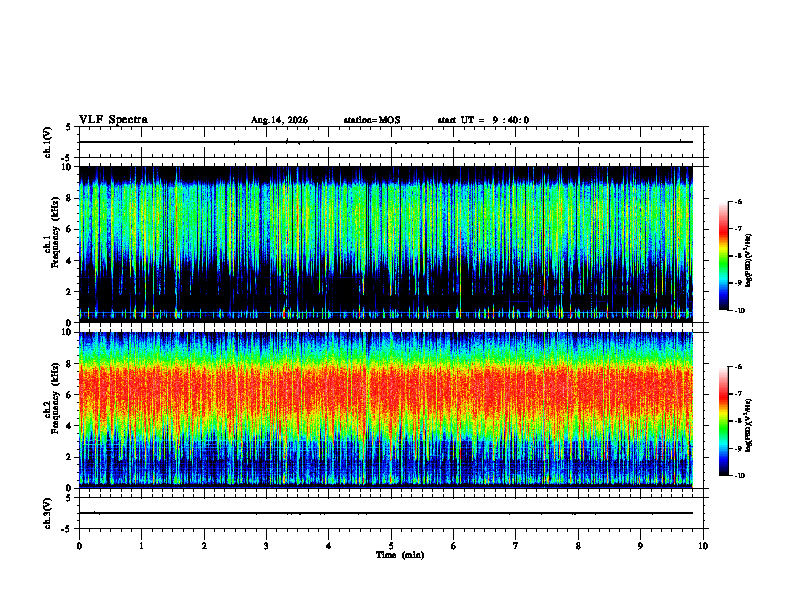Click the time axis tick label "4"
792x612 pixels.
329,546
